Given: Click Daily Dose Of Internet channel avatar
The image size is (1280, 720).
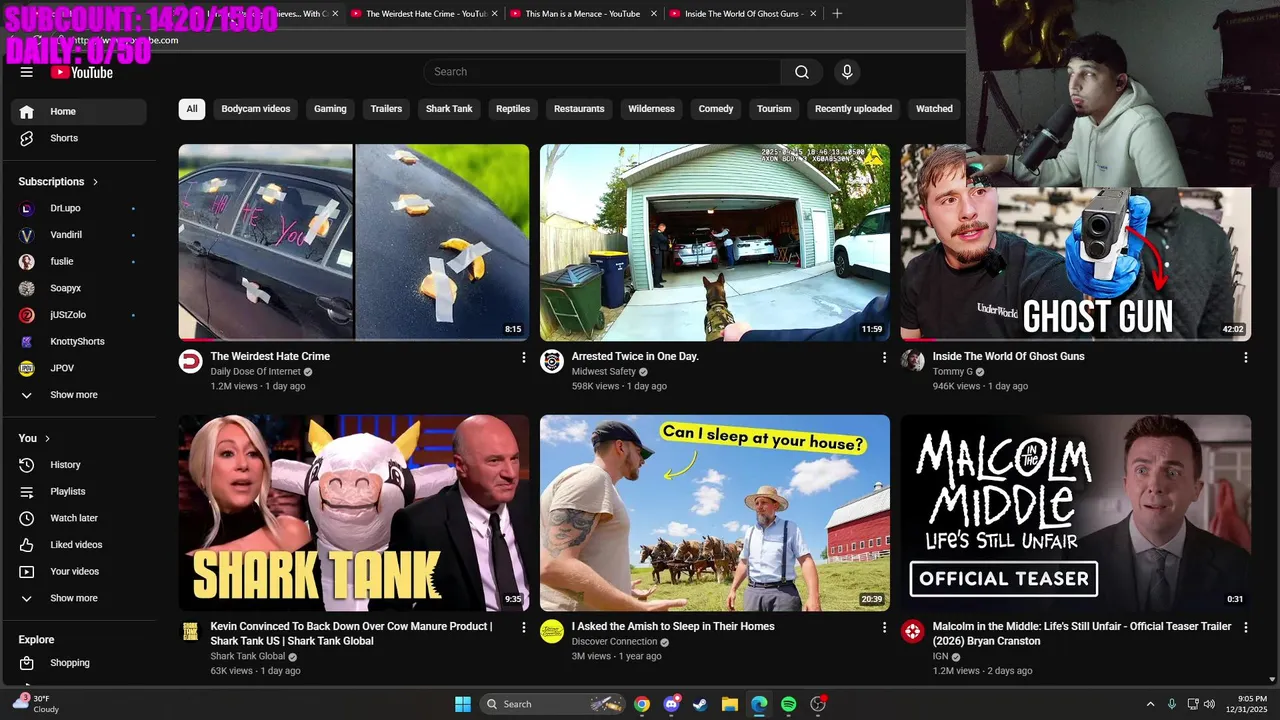Looking at the screenshot, I should pos(190,361).
